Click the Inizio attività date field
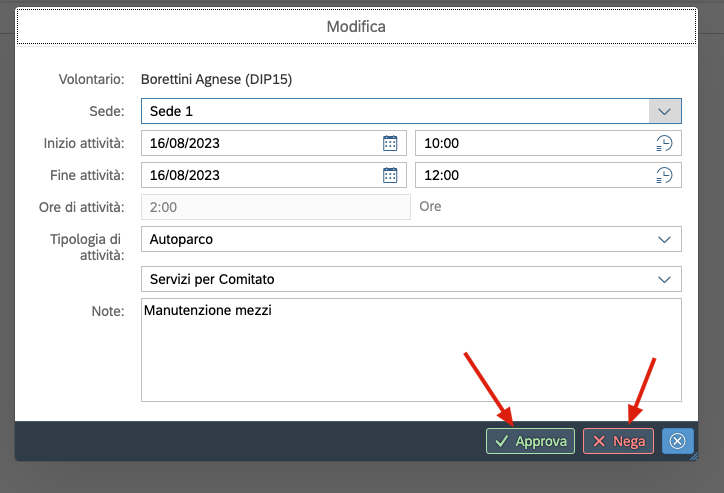This screenshot has width=724, height=493. tap(260, 143)
